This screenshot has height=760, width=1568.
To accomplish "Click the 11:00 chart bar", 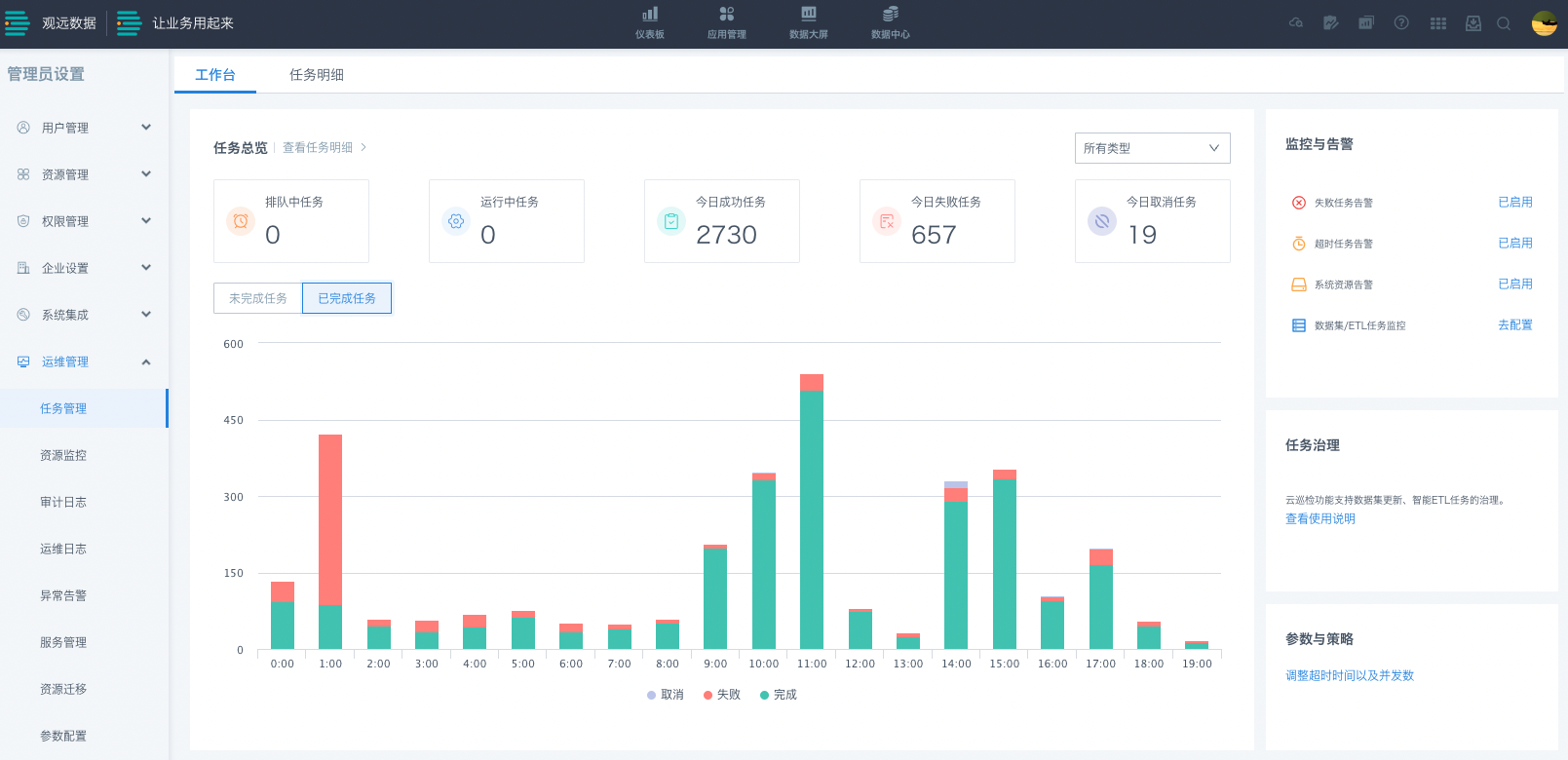I will coord(812,512).
